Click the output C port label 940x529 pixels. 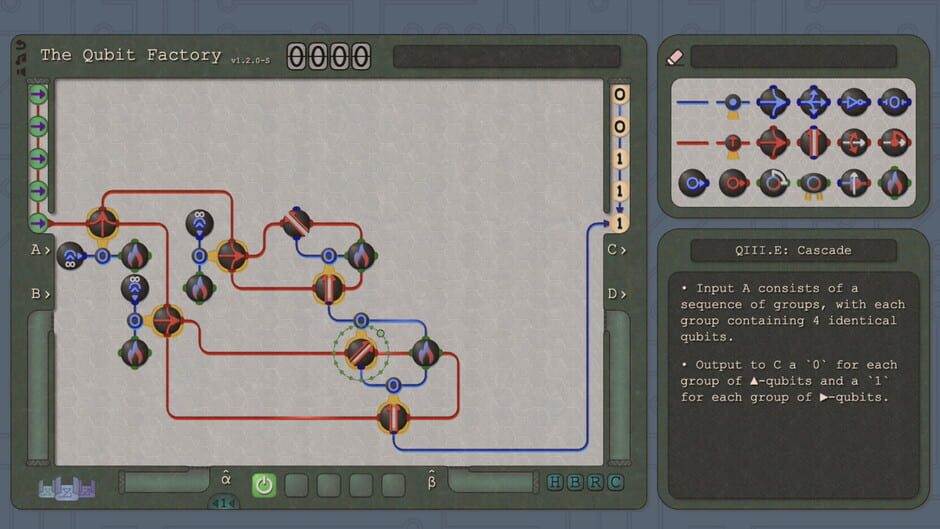(x=616, y=250)
